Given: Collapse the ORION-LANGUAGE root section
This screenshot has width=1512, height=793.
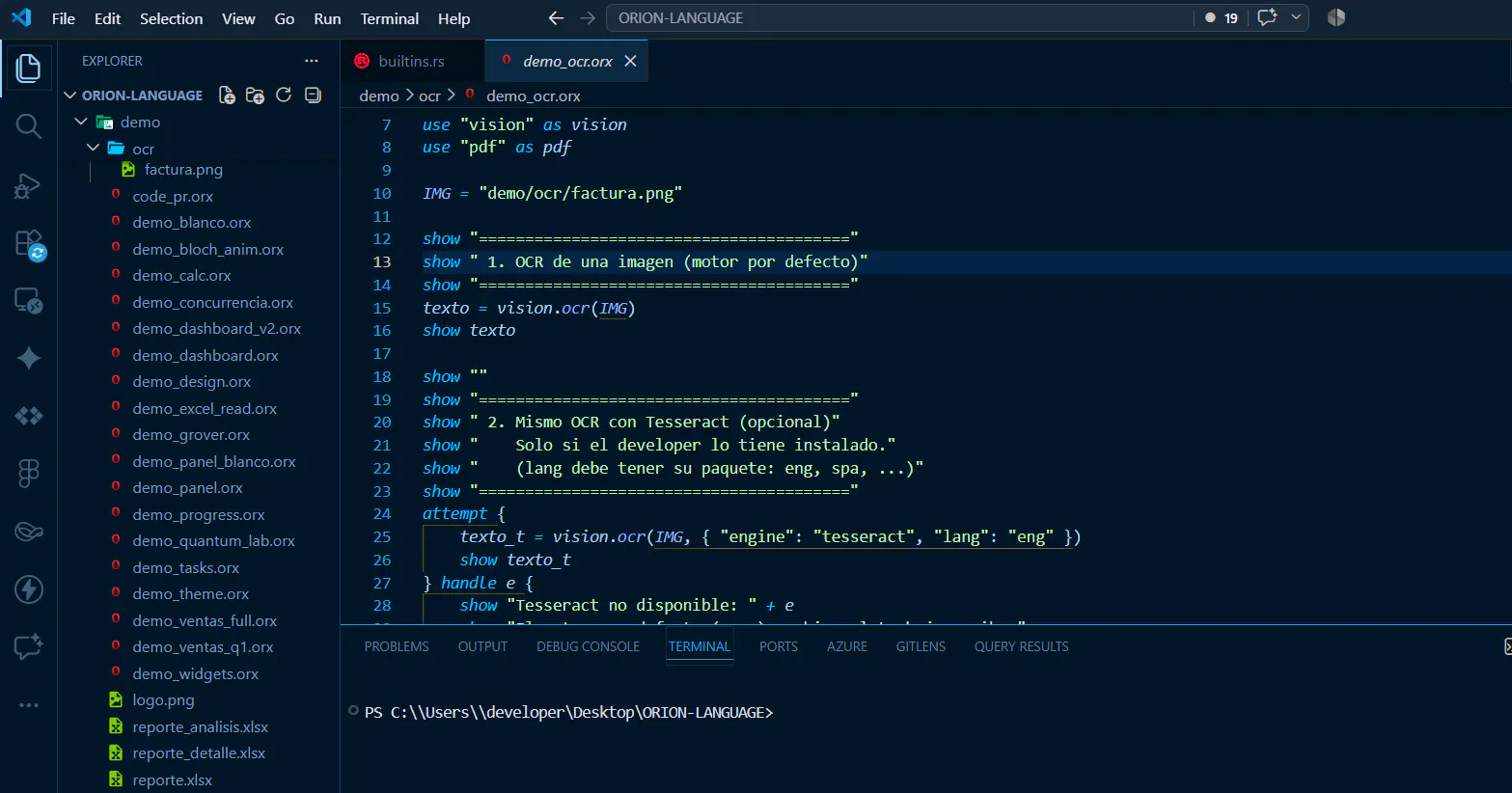Looking at the screenshot, I should [x=69, y=95].
